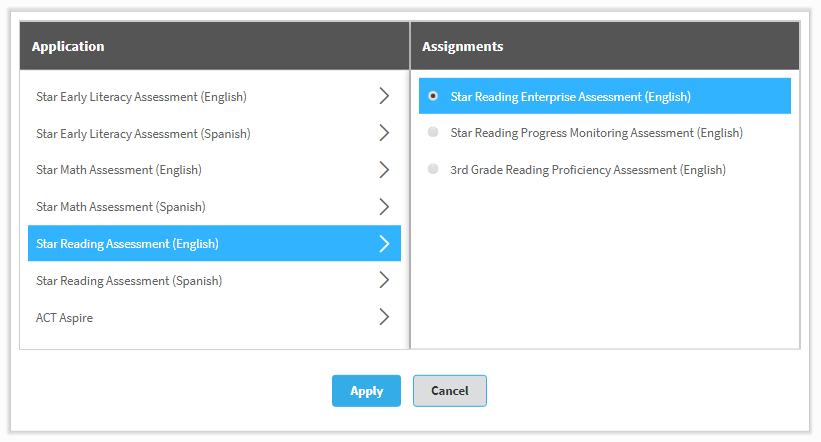Click the Cancel button
This screenshot has width=821, height=442.
(450, 391)
